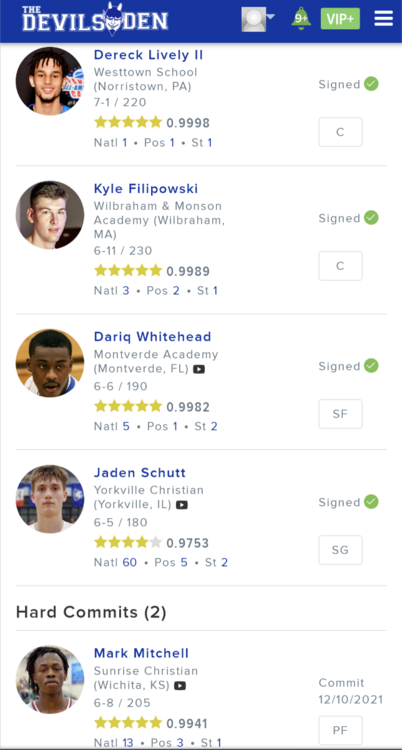Select C position button for Dereck Lively
The image size is (402, 750).
[x=340, y=132]
